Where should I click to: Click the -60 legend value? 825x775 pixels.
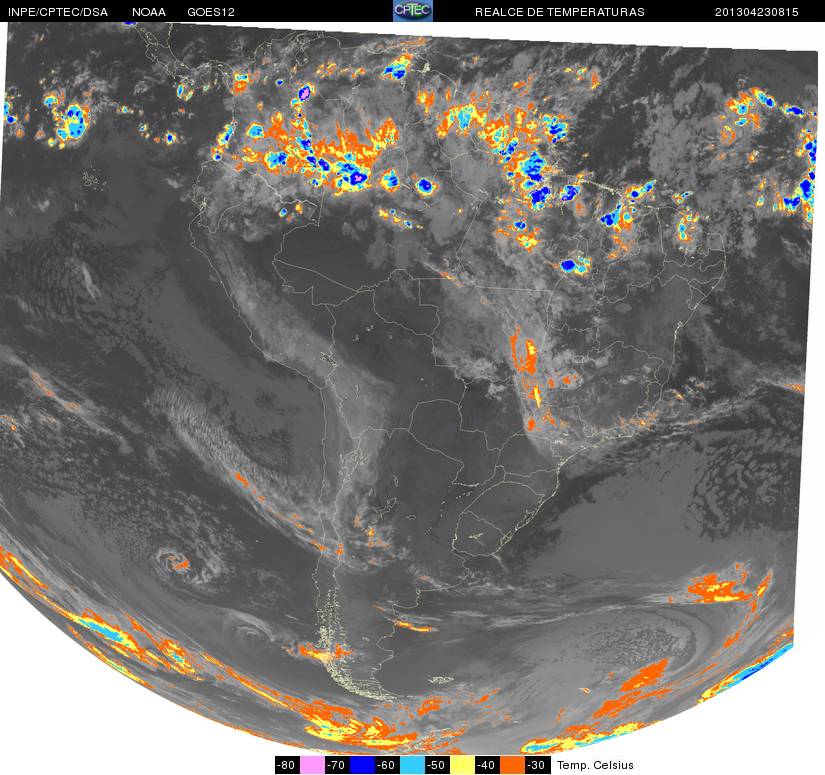[x=387, y=765]
